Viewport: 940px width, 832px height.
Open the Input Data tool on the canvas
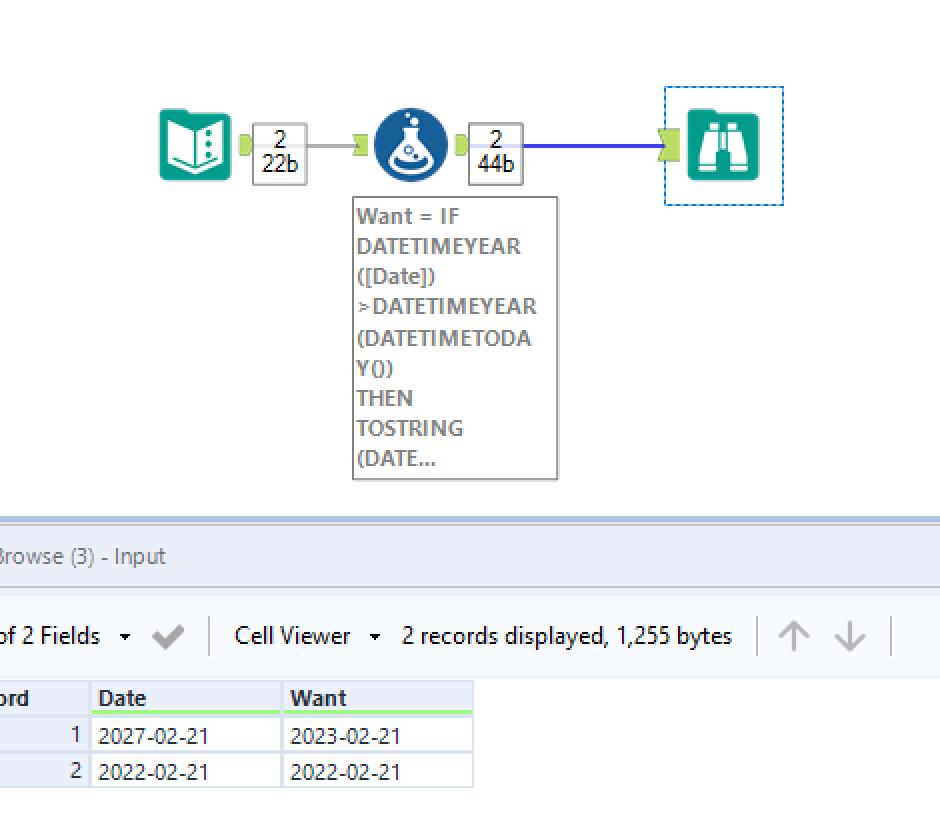(x=195, y=145)
